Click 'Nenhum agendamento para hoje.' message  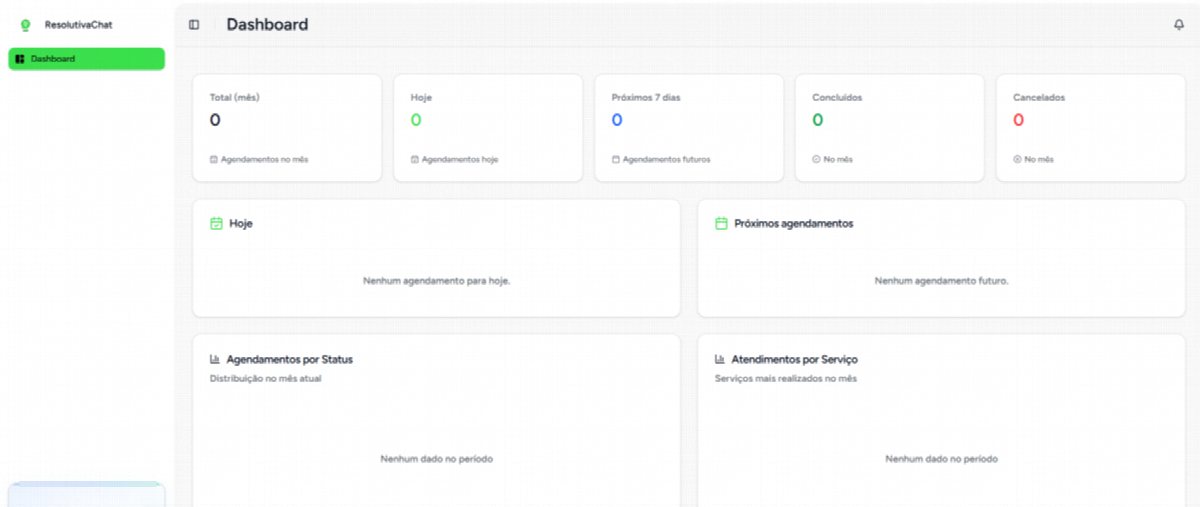click(437, 281)
